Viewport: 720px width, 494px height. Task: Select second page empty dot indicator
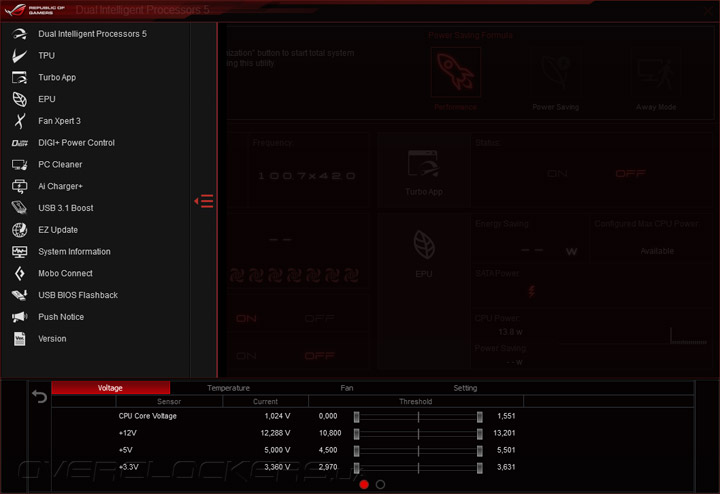pyautogui.click(x=380, y=484)
